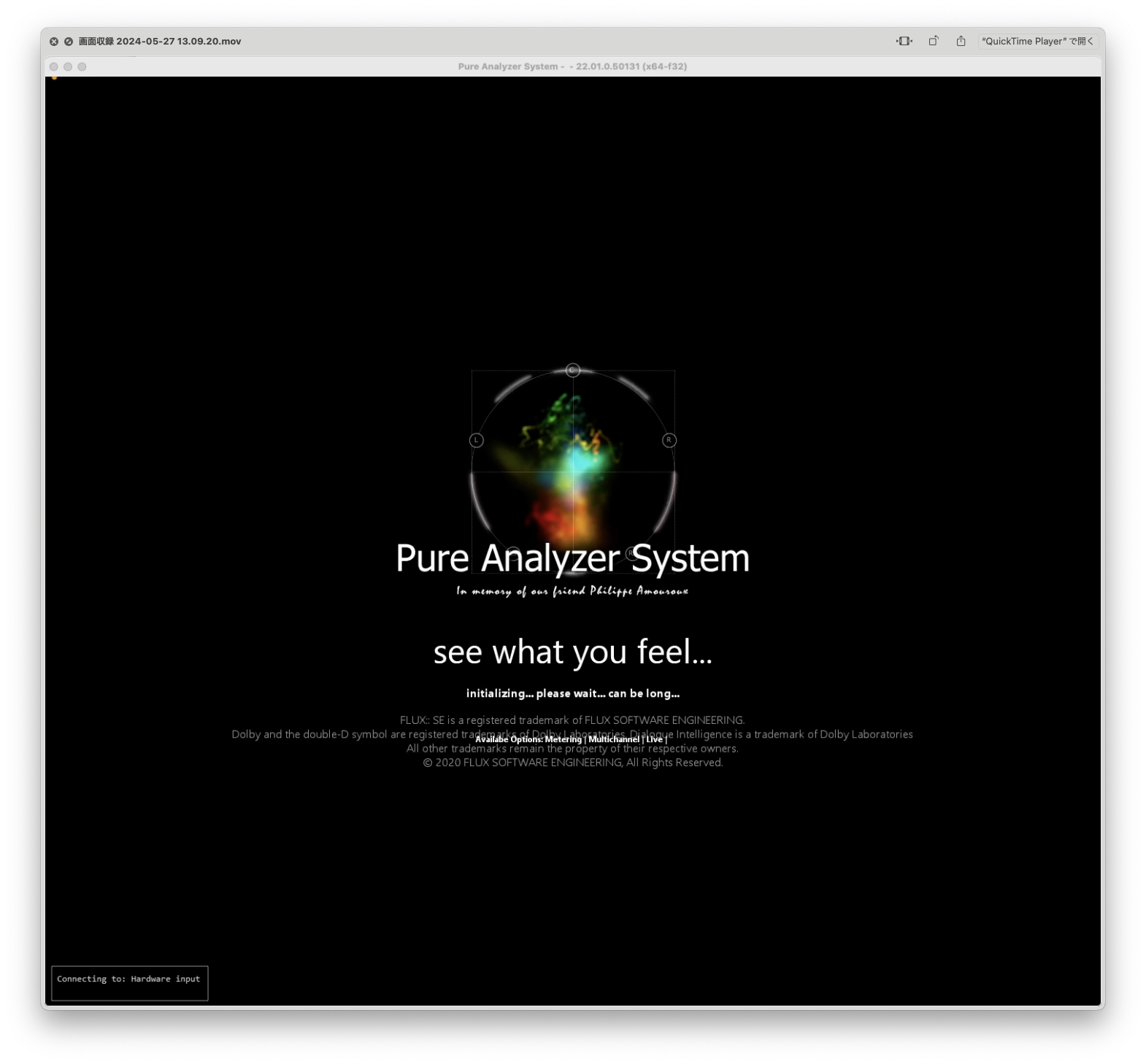1146x1064 pixels.
Task: Click the video trim icon in the preview toolbar
Action: pos(904,41)
